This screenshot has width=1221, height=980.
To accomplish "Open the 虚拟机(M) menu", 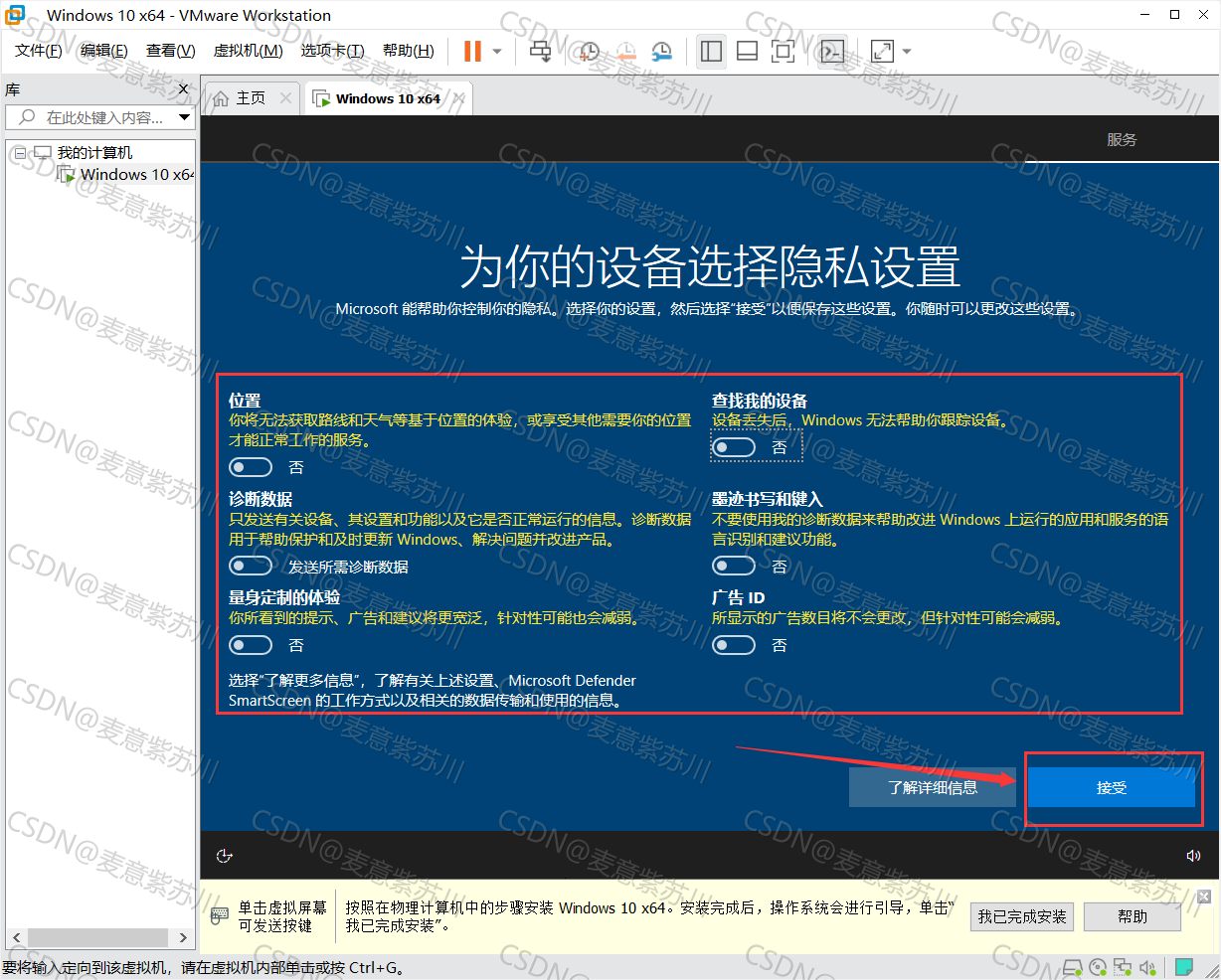I will (x=249, y=51).
